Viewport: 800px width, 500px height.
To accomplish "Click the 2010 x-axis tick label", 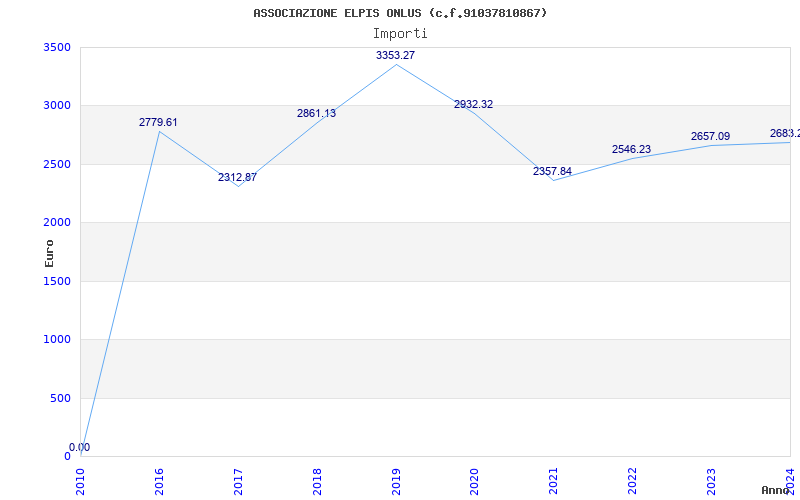I will (80, 481).
